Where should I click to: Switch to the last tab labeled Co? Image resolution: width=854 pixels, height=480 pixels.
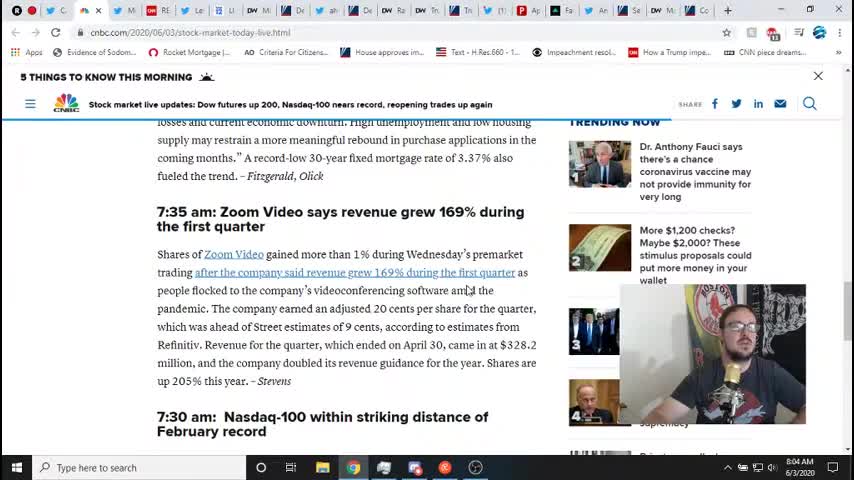(x=697, y=10)
